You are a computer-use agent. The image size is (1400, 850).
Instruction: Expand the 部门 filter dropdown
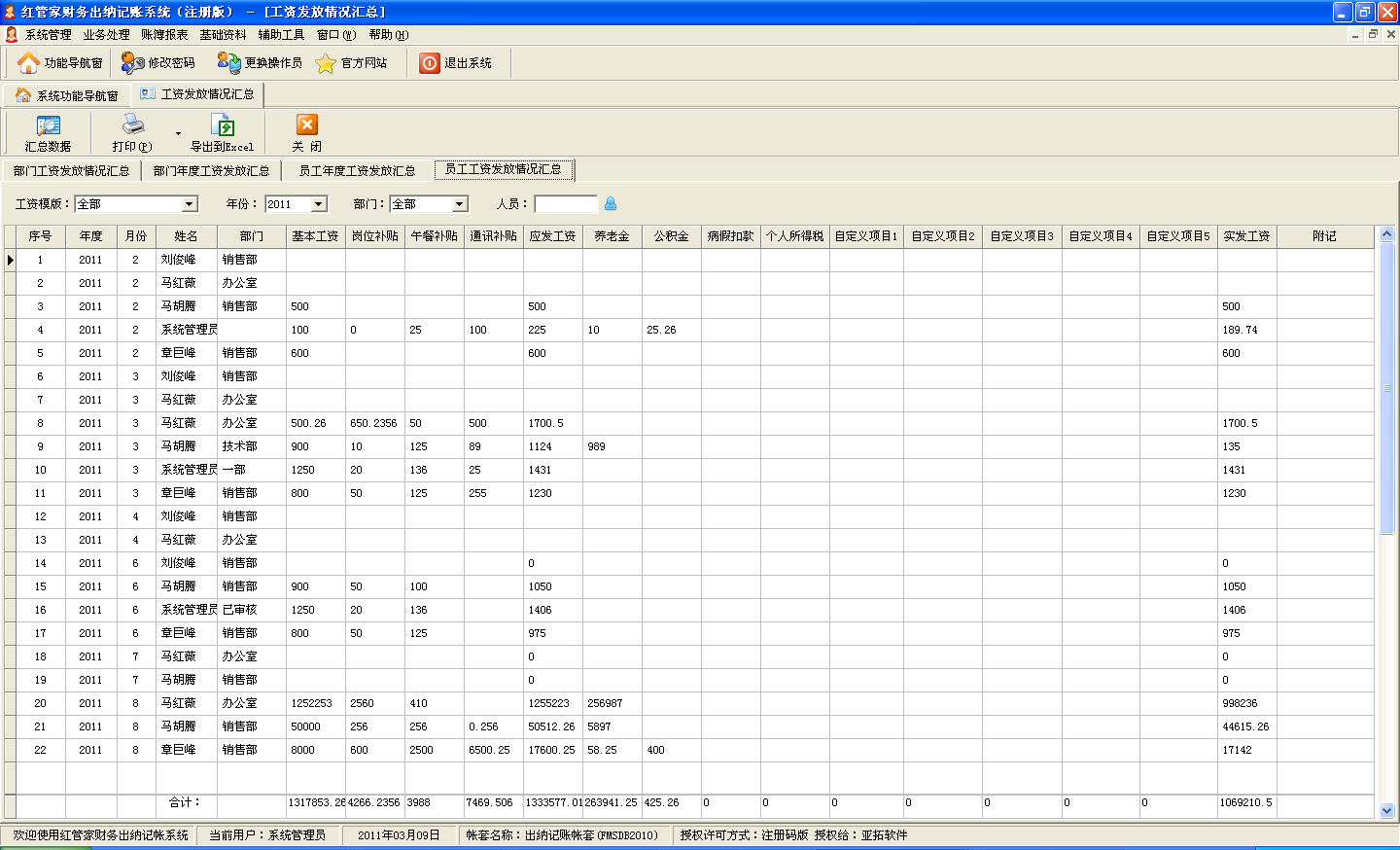click(x=460, y=204)
